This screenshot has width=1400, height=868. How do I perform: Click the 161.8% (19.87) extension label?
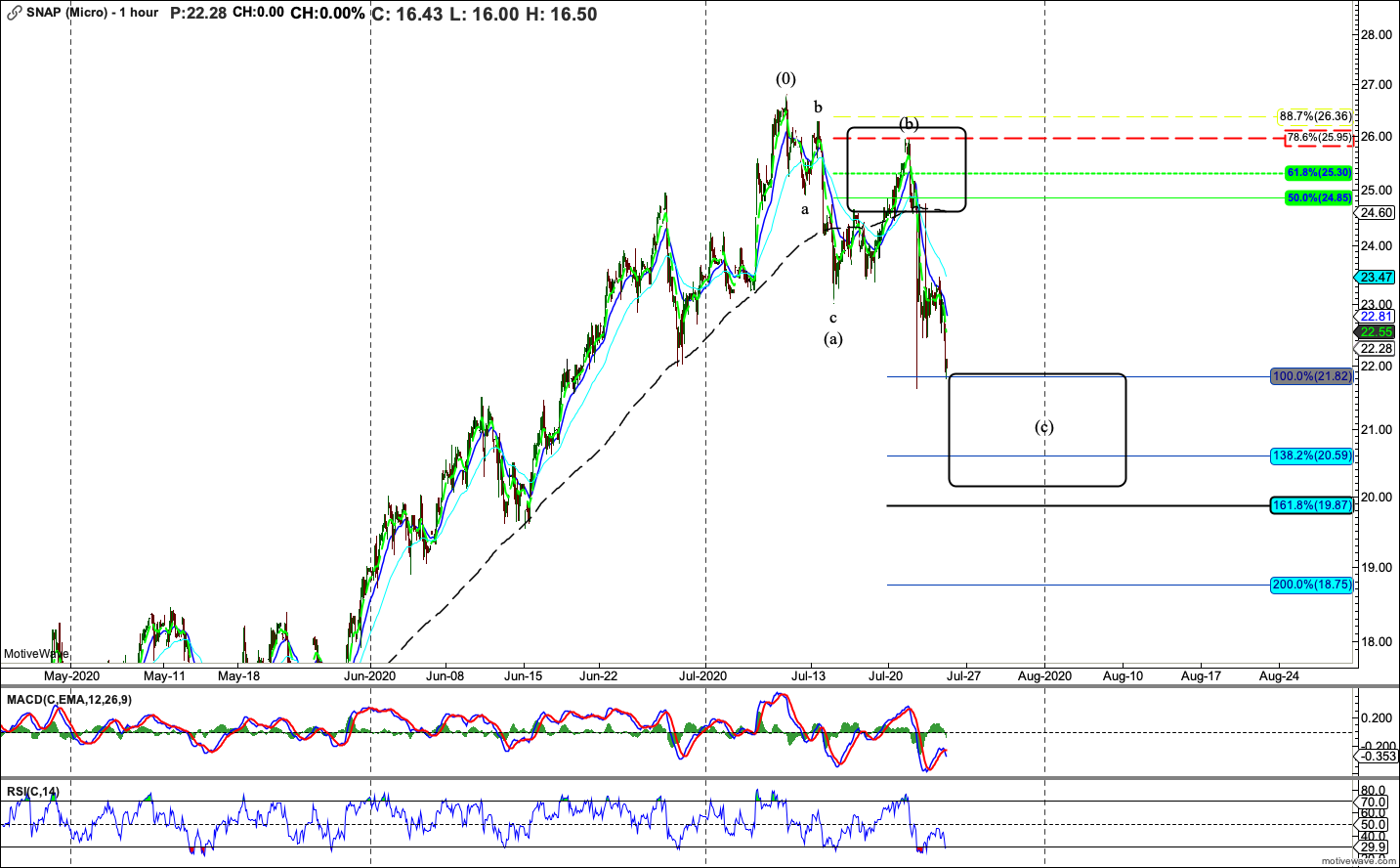click(1311, 505)
